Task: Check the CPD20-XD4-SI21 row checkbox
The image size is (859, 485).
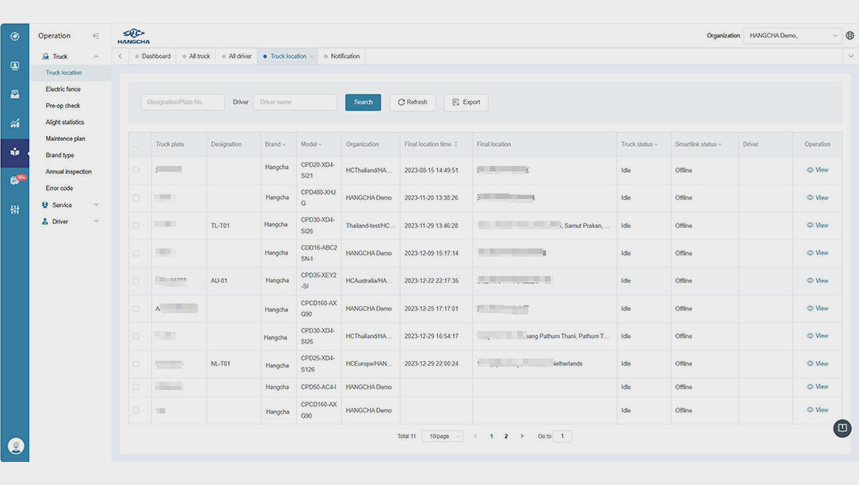Action: 136,170
